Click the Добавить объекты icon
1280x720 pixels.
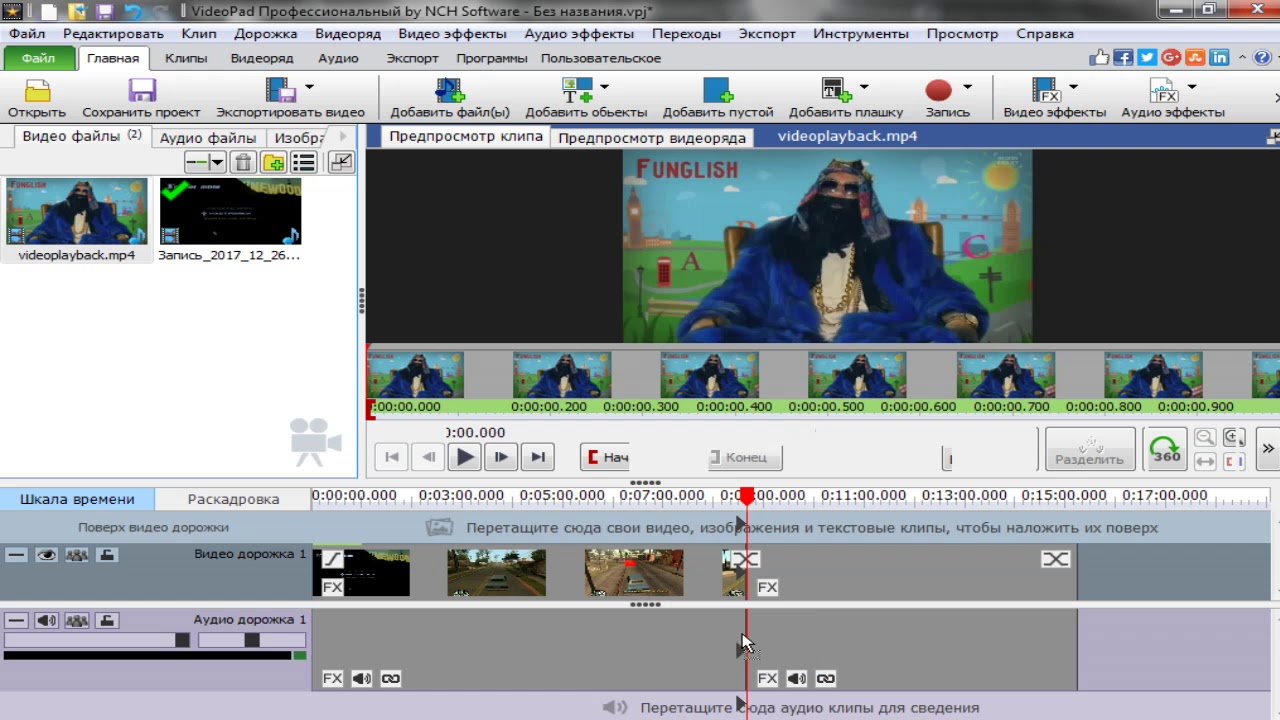(x=577, y=91)
